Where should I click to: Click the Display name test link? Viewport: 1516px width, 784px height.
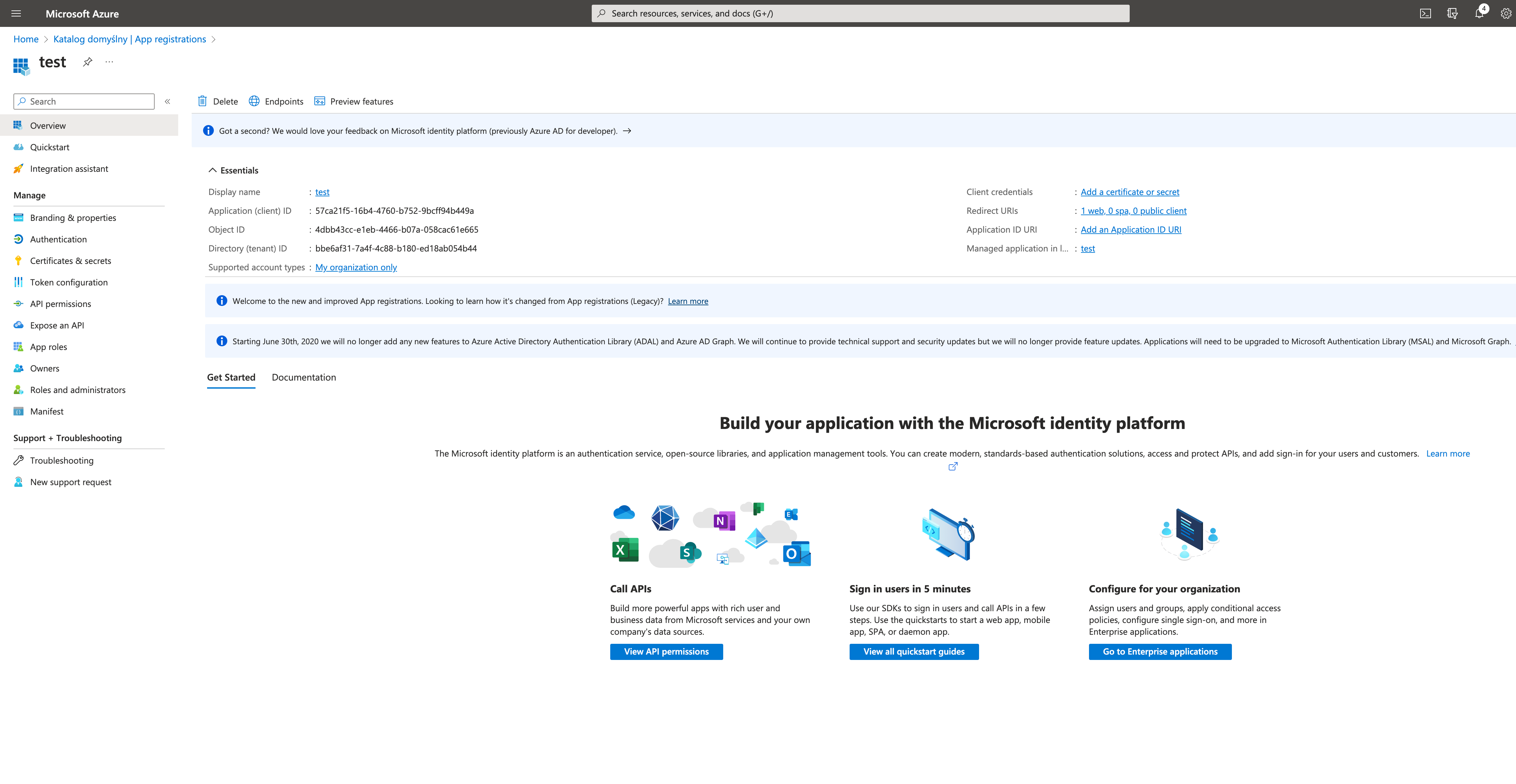(x=322, y=192)
